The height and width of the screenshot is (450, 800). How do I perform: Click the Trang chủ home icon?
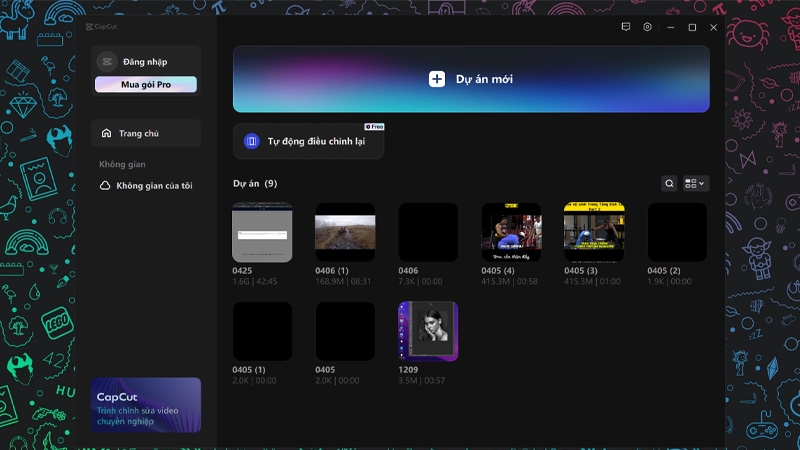click(x=106, y=133)
